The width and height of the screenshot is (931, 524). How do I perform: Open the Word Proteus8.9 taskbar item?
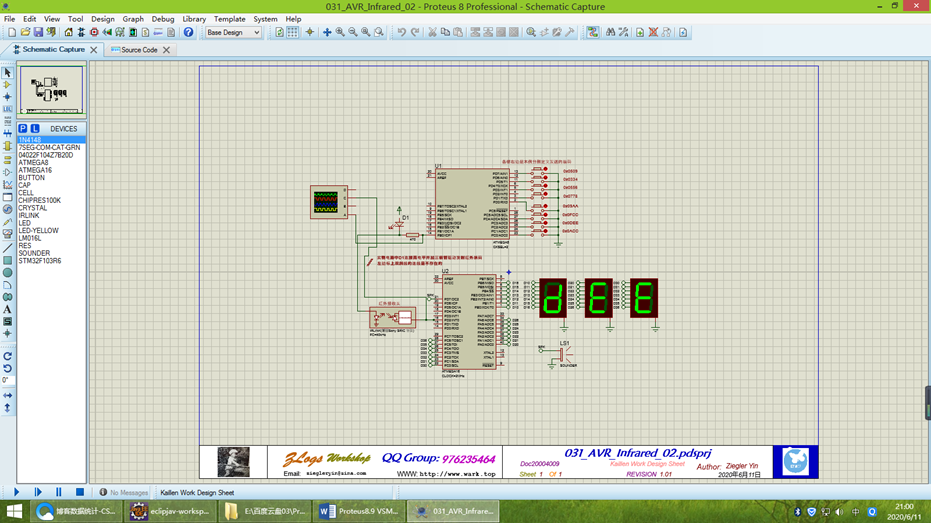(359, 511)
